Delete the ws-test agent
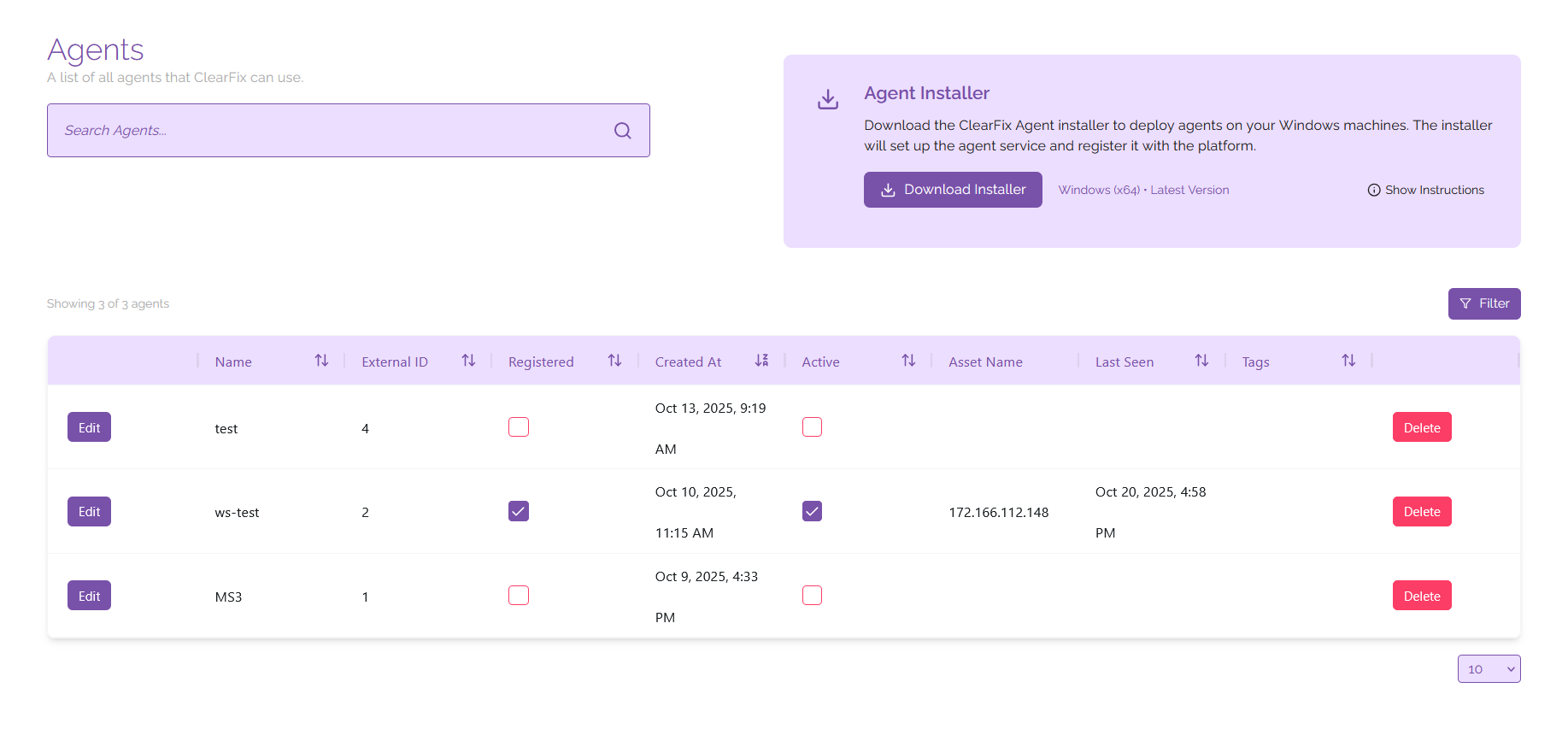The height and width of the screenshot is (729, 1568). click(x=1422, y=511)
